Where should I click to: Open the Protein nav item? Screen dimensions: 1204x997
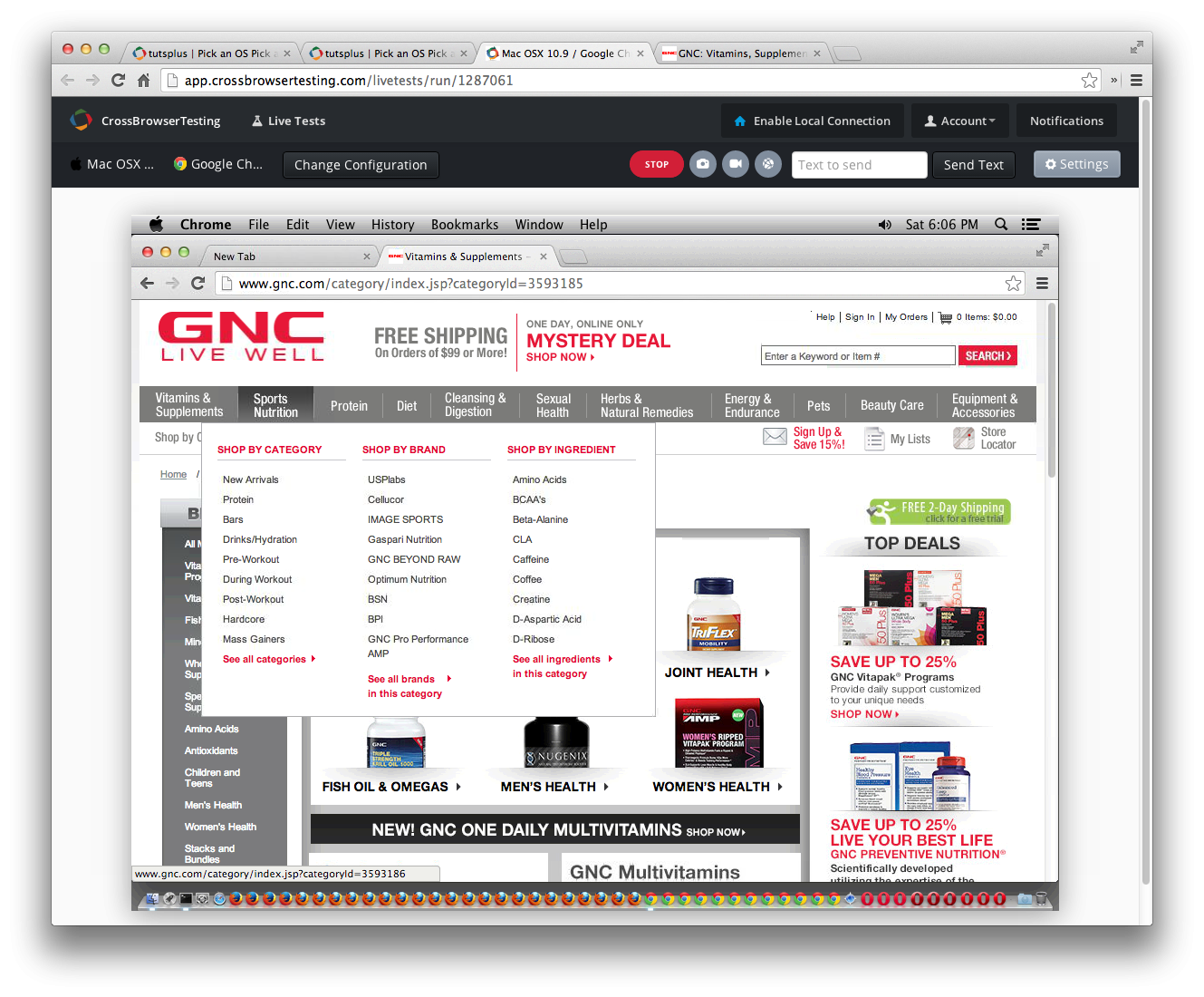pos(349,406)
